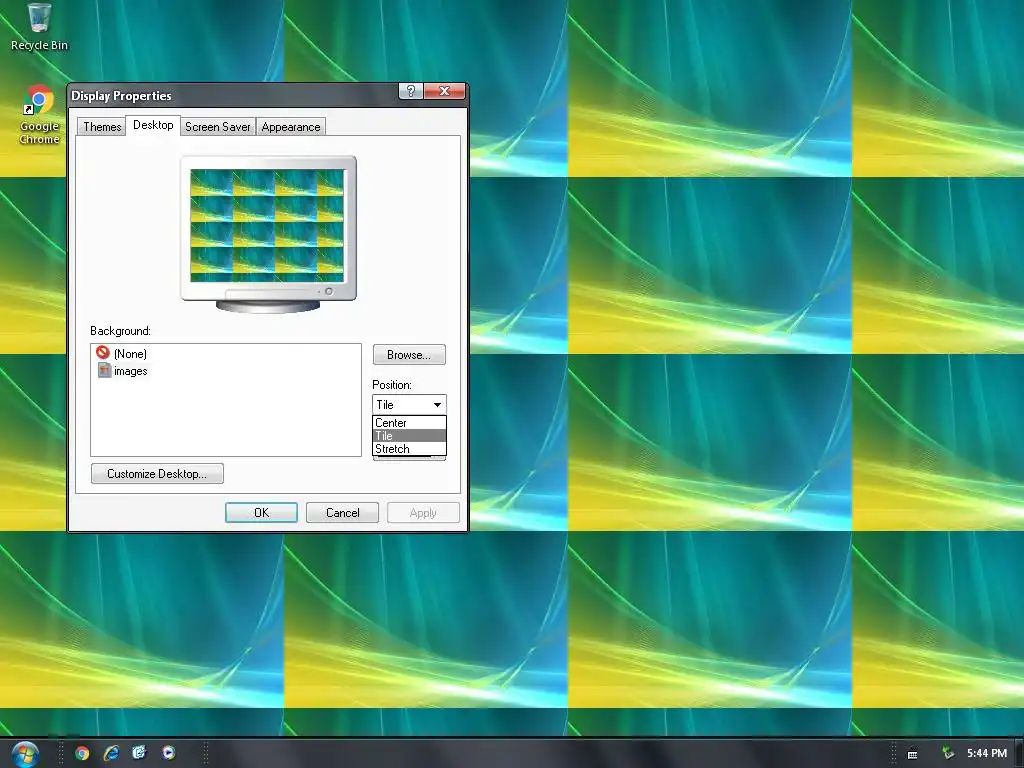
Task: Expand the Position dropdown arrow
Action: coord(438,405)
